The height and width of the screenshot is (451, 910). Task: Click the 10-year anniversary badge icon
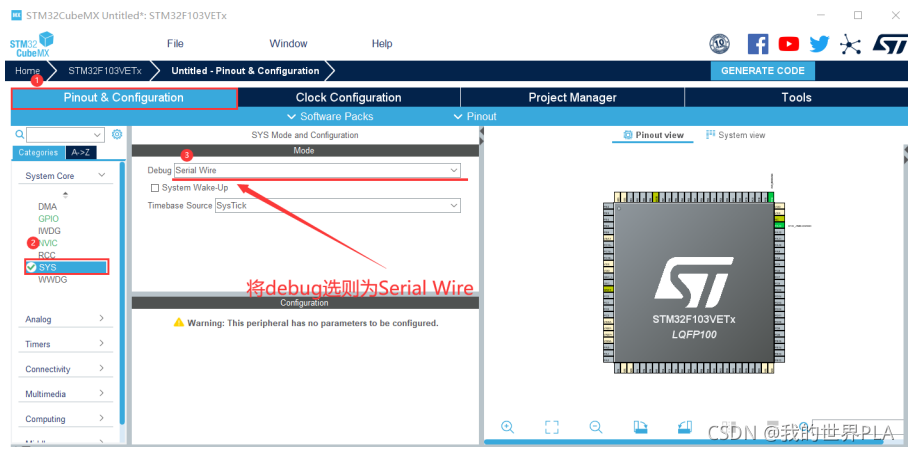[720, 44]
